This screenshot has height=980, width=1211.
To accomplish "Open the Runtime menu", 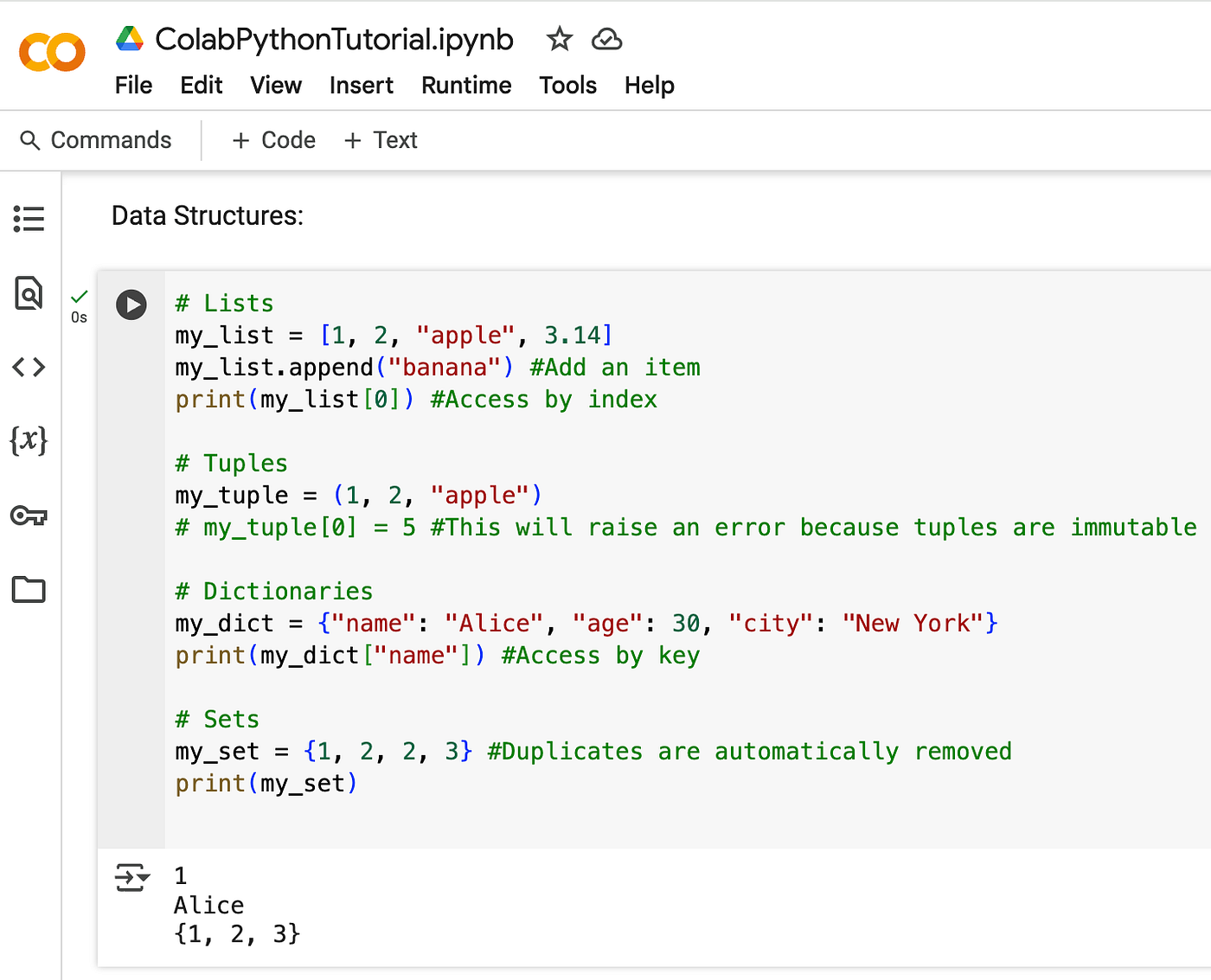I will click(466, 86).
